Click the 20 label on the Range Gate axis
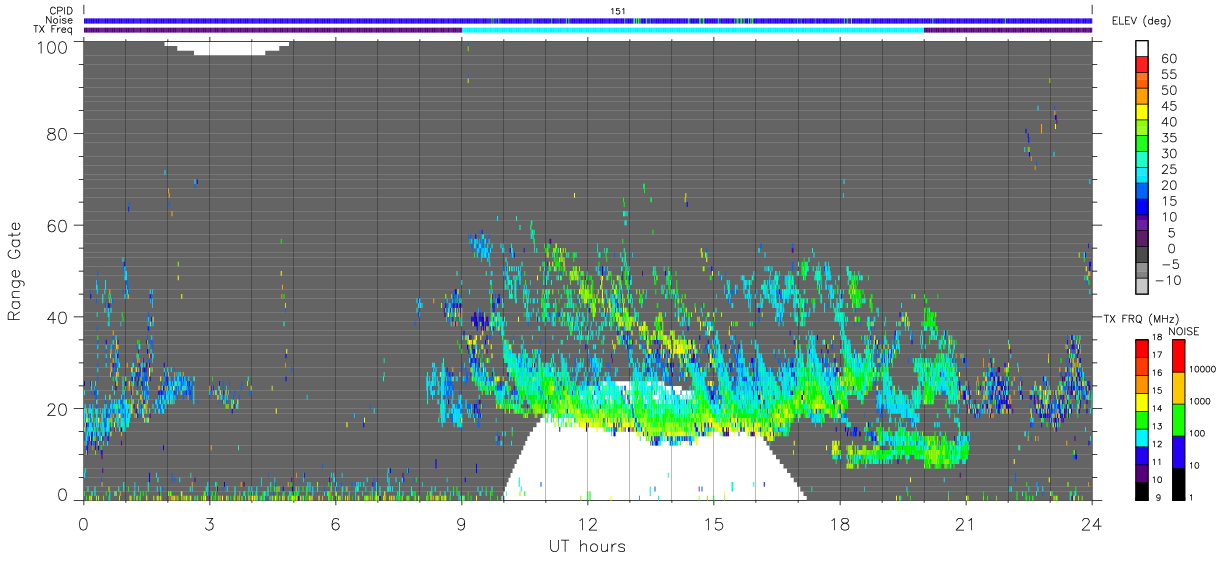Screen dimensions: 1228x567 coord(58,409)
